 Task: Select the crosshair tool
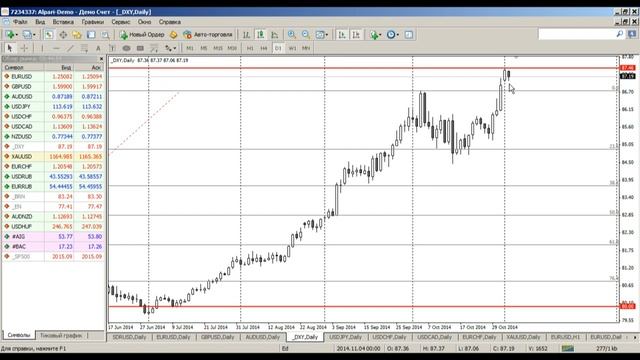pyautogui.click(x=24, y=48)
